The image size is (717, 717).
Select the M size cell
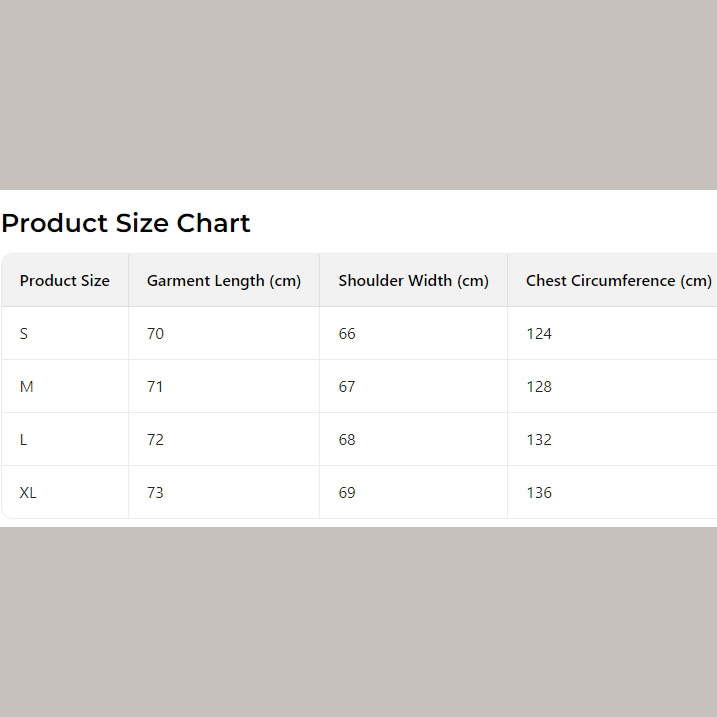tap(27, 387)
